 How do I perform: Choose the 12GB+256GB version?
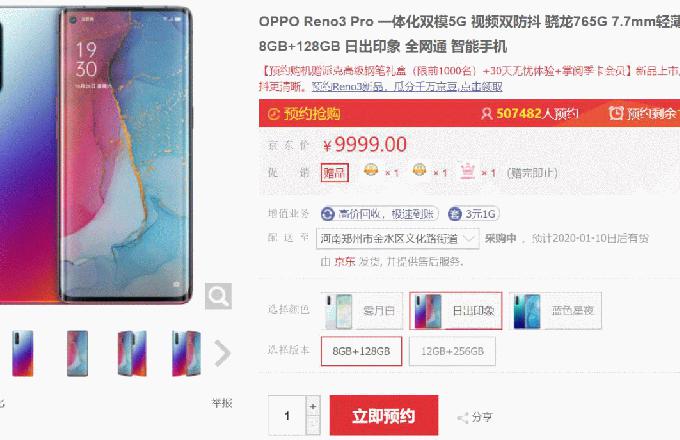(x=452, y=351)
